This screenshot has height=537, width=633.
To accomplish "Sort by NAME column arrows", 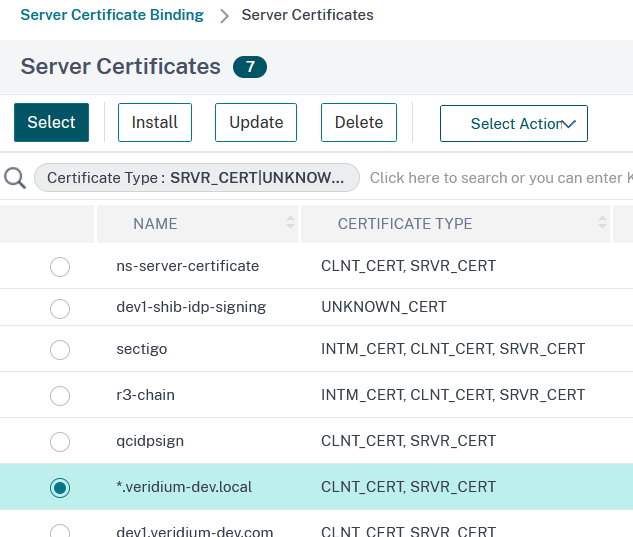I will [x=290, y=223].
